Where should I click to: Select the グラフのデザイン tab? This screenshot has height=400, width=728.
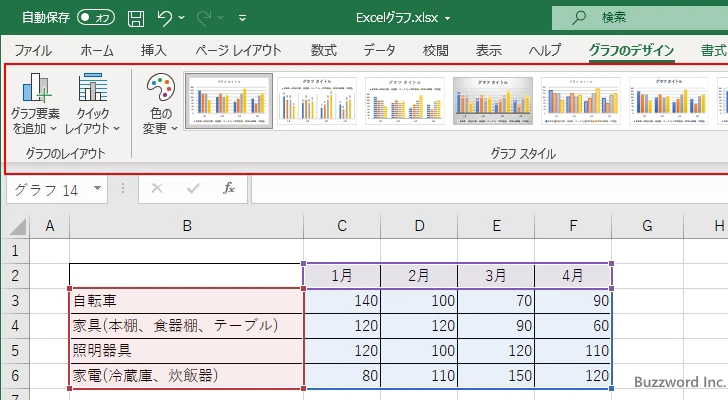point(631,50)
